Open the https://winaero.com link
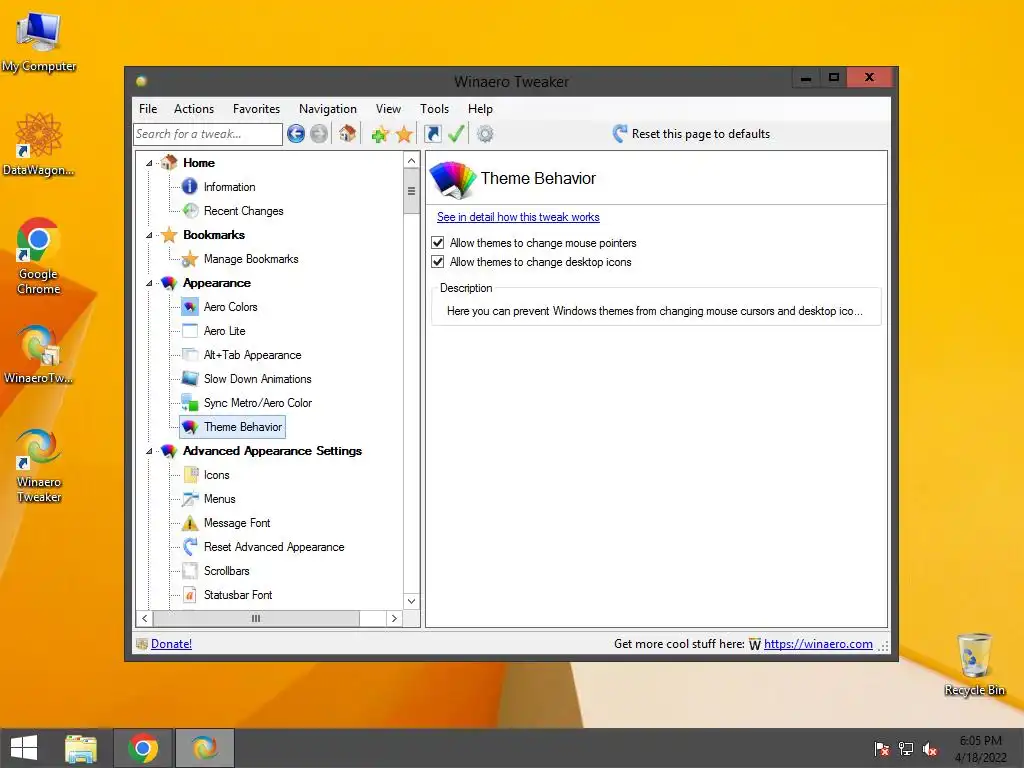 tap(818, 644)
